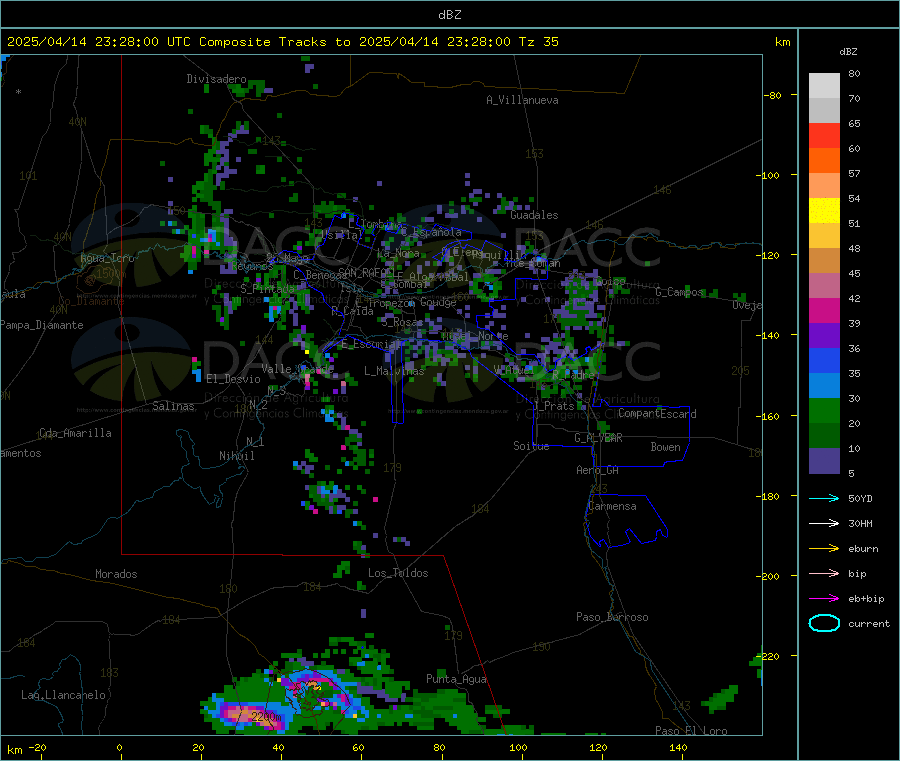
Task: Click the 'Lag.Llancanelo' map label
Action: tap(63, 695)
